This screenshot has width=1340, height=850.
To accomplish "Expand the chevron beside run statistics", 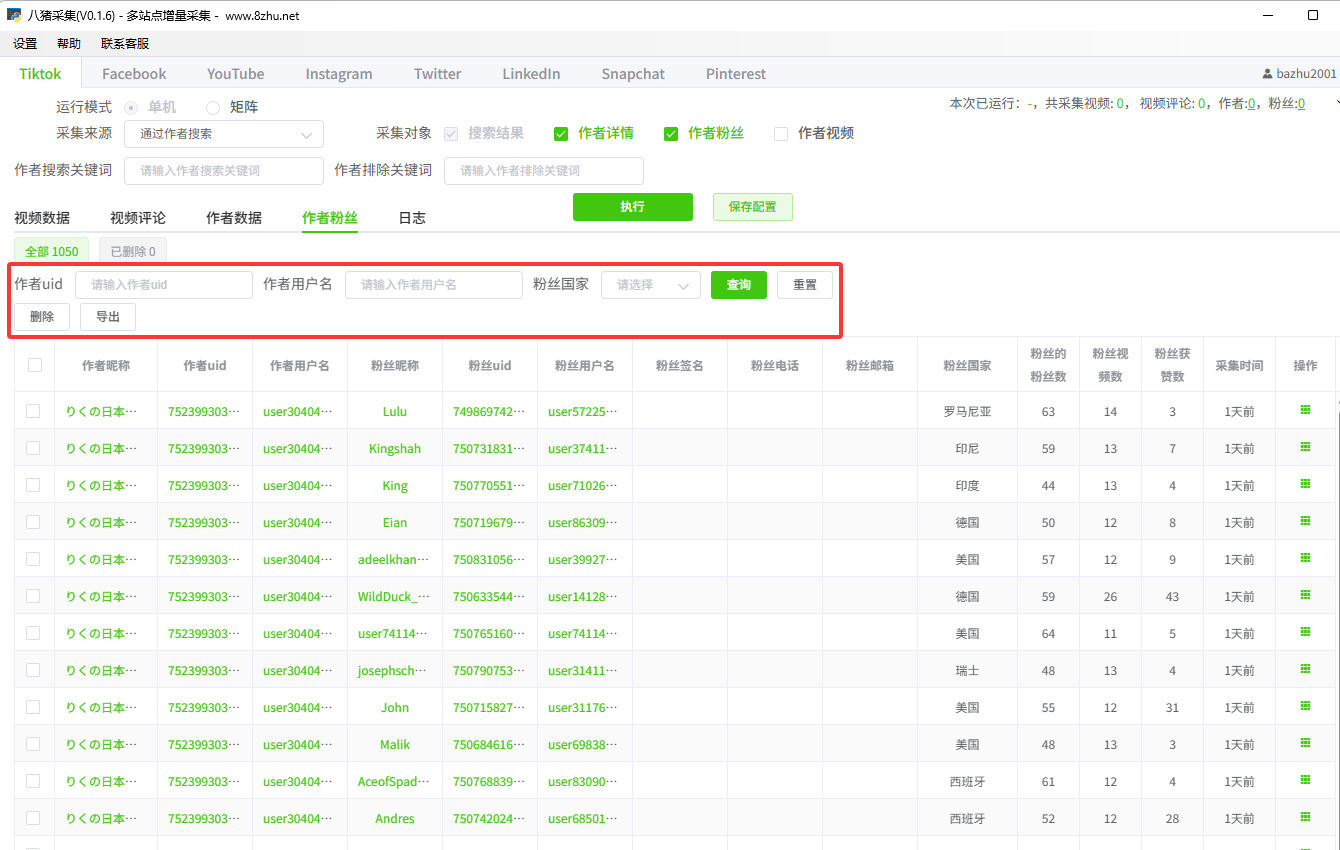I will [x=1337, y=103].
